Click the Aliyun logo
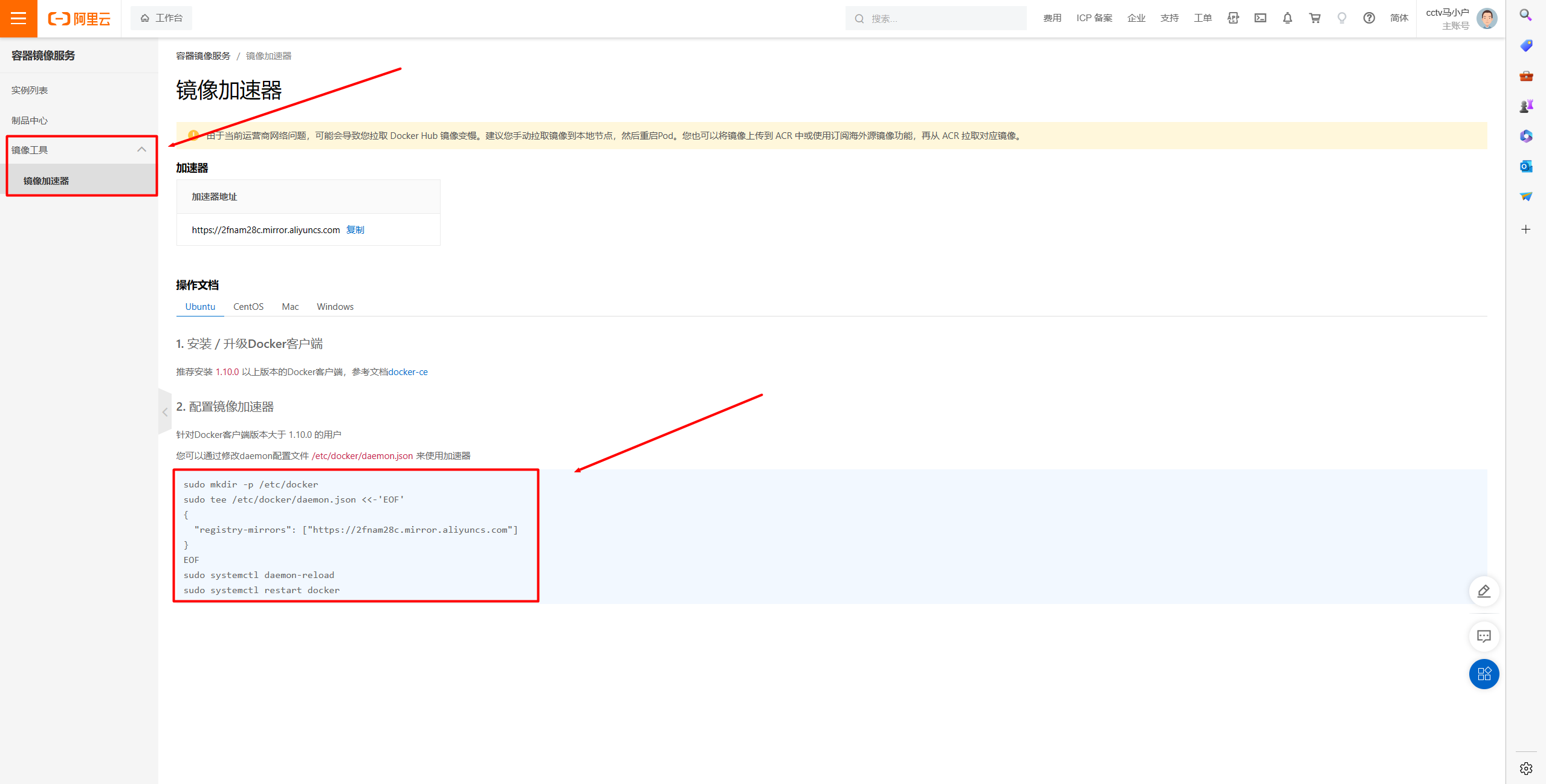 click(x=79, y=19)
